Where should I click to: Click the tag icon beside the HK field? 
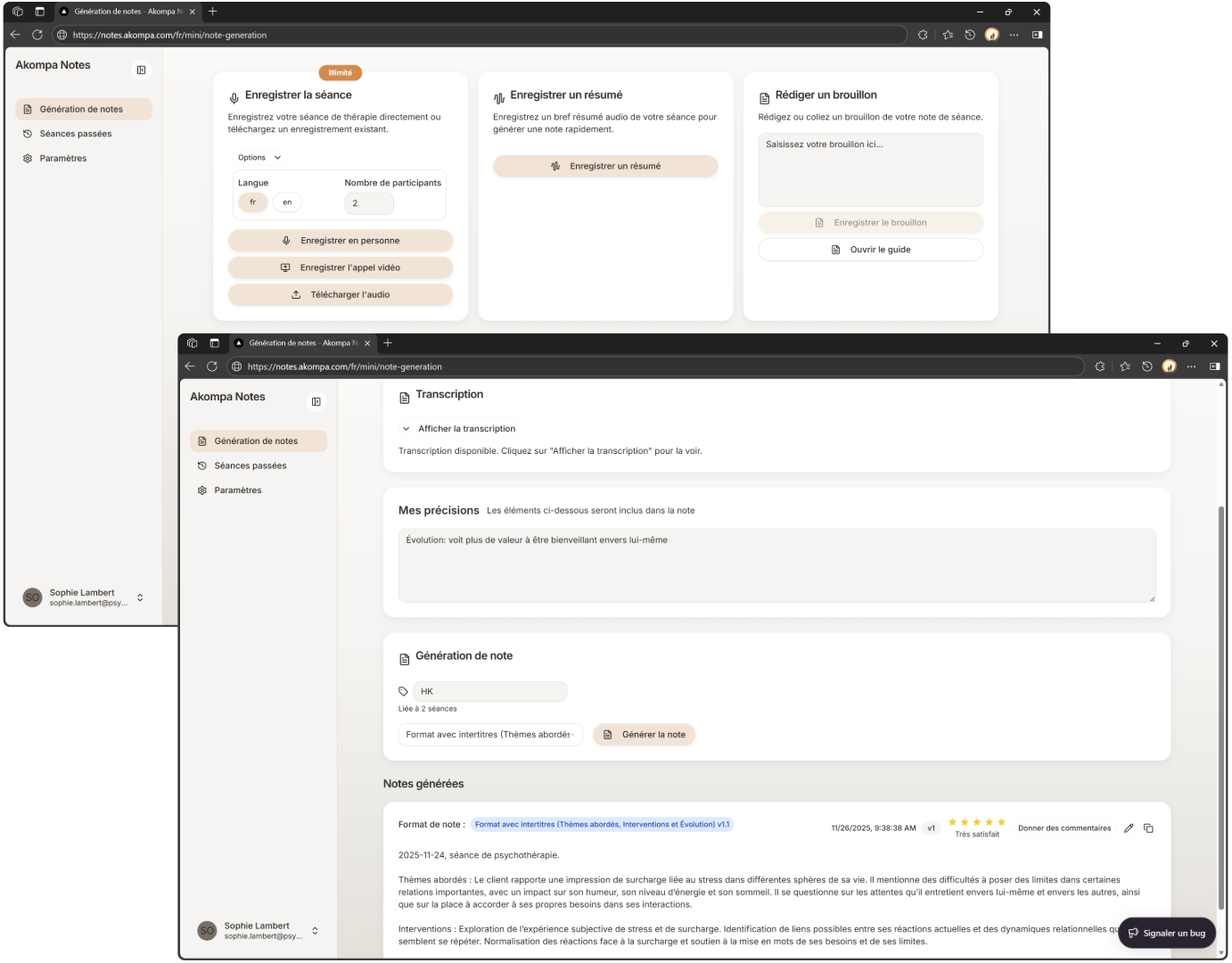click(403, 691)
